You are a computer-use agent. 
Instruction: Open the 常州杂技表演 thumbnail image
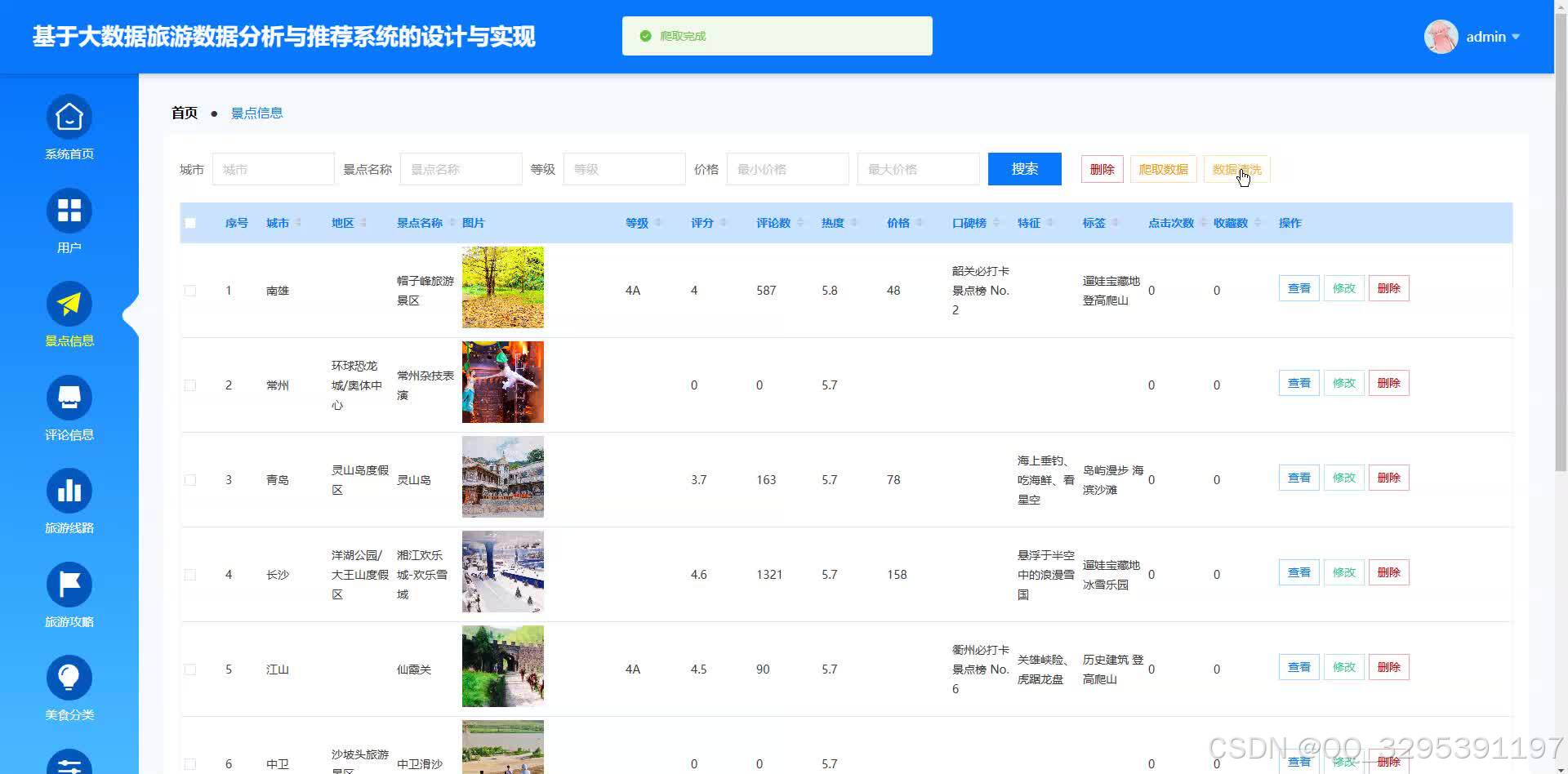point(503,382)
